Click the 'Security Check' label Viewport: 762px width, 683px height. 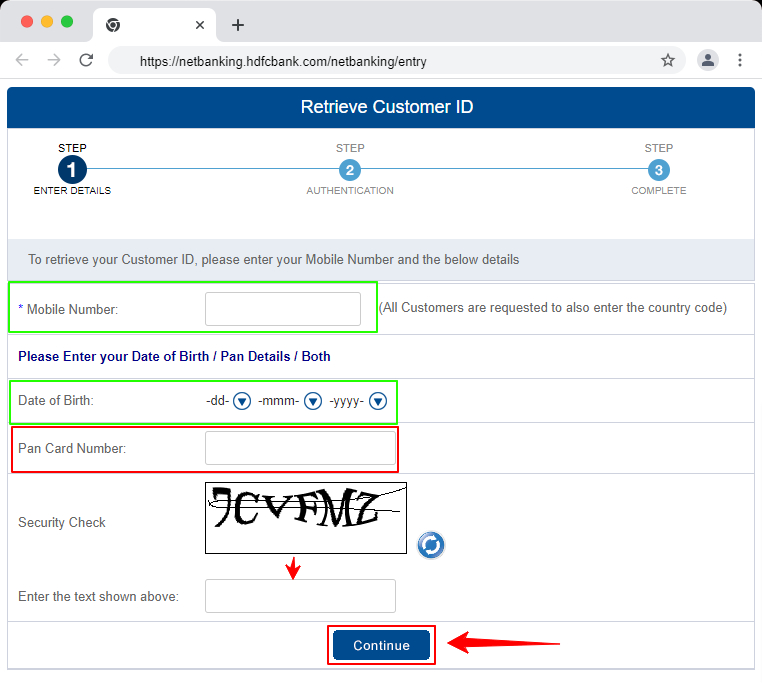tap(62, 522)
